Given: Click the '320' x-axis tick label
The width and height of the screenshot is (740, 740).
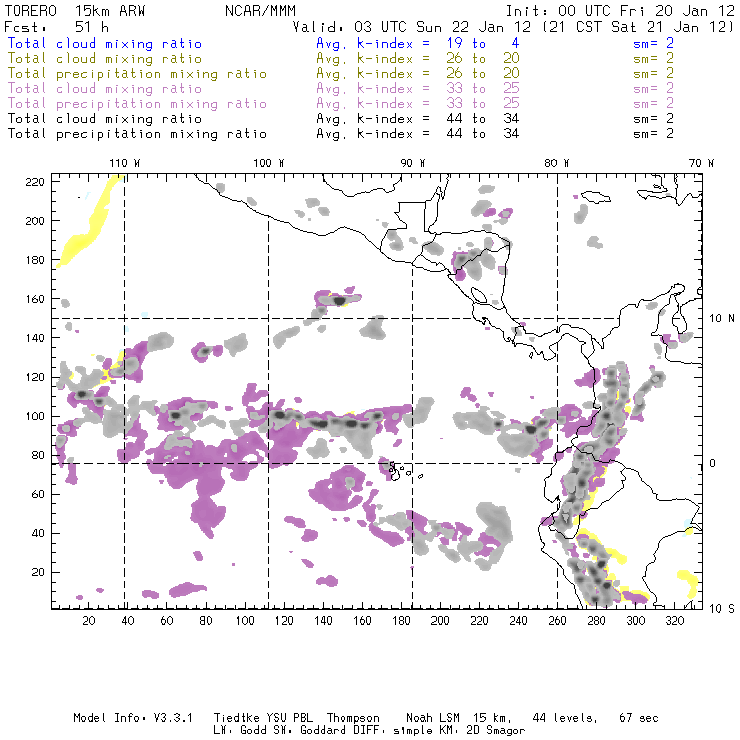Looking at the screenshot, I should (x=674, y=621).
